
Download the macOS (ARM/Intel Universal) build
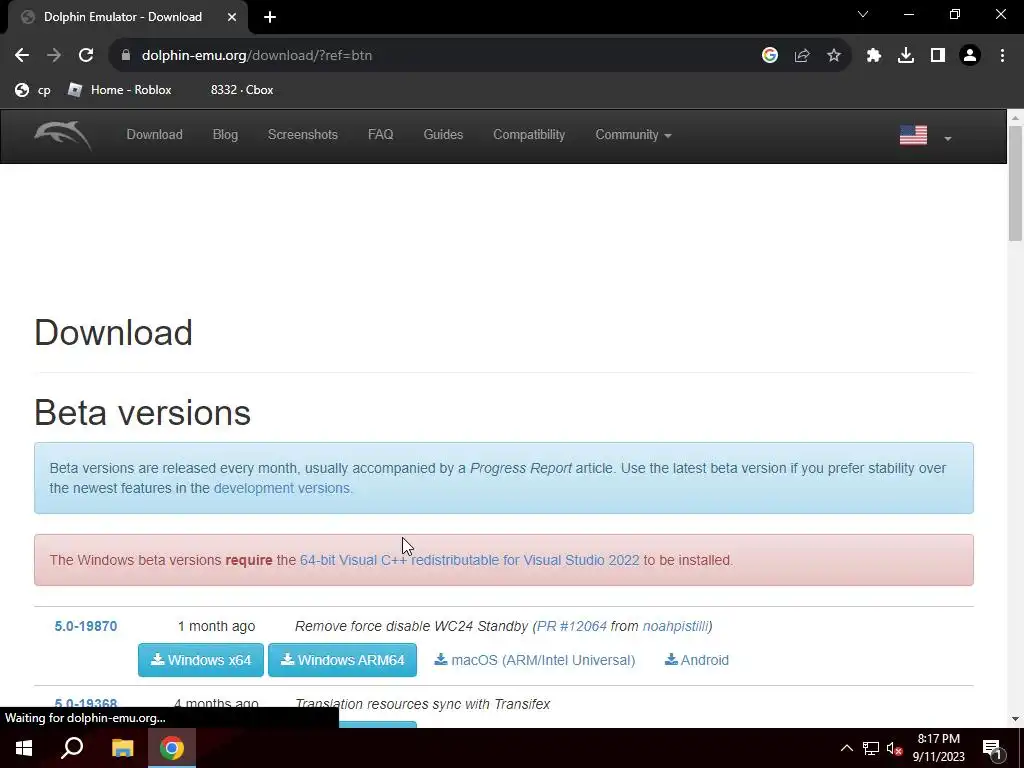click(535, 660)
